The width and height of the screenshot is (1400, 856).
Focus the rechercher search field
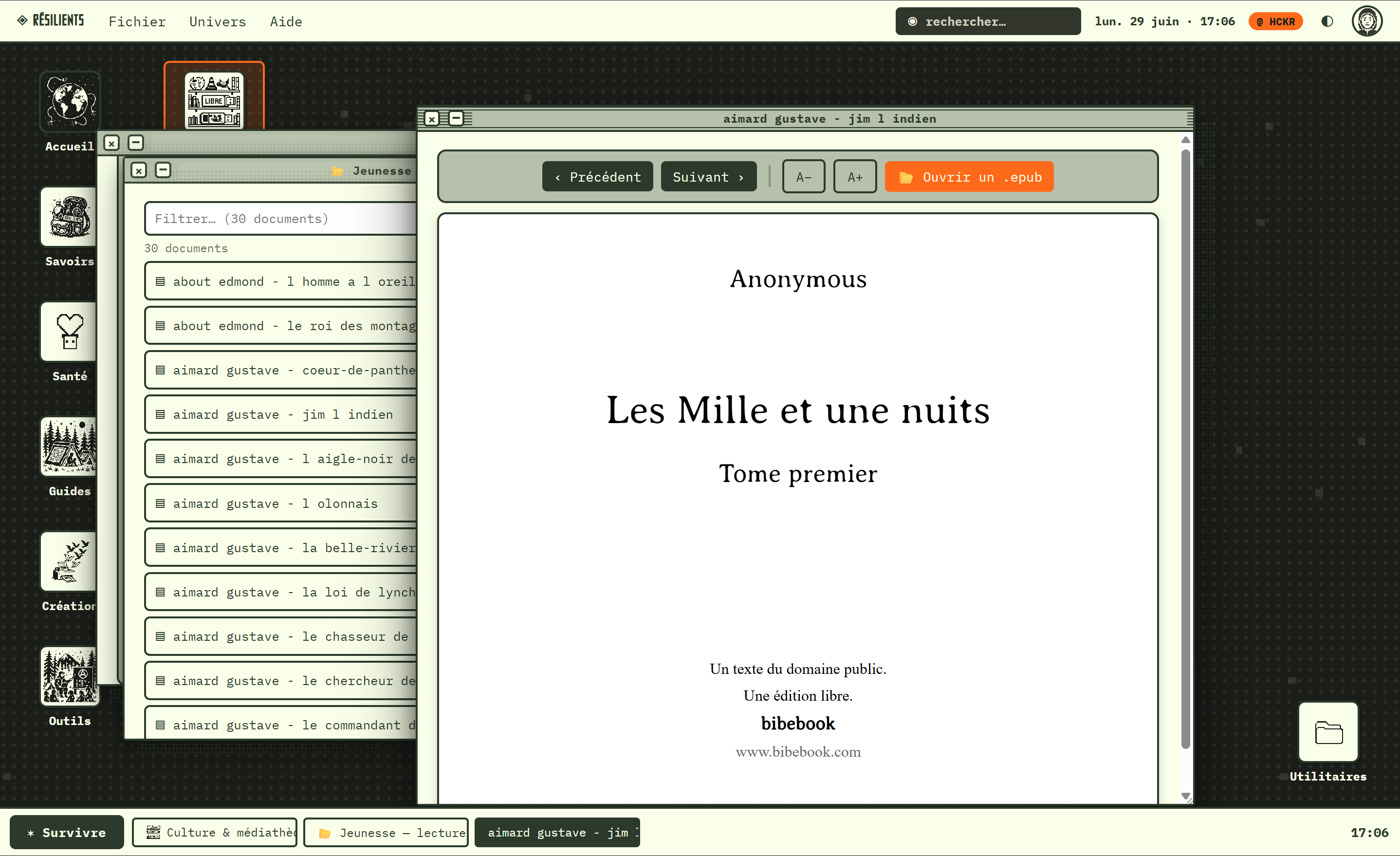(988, 21)
